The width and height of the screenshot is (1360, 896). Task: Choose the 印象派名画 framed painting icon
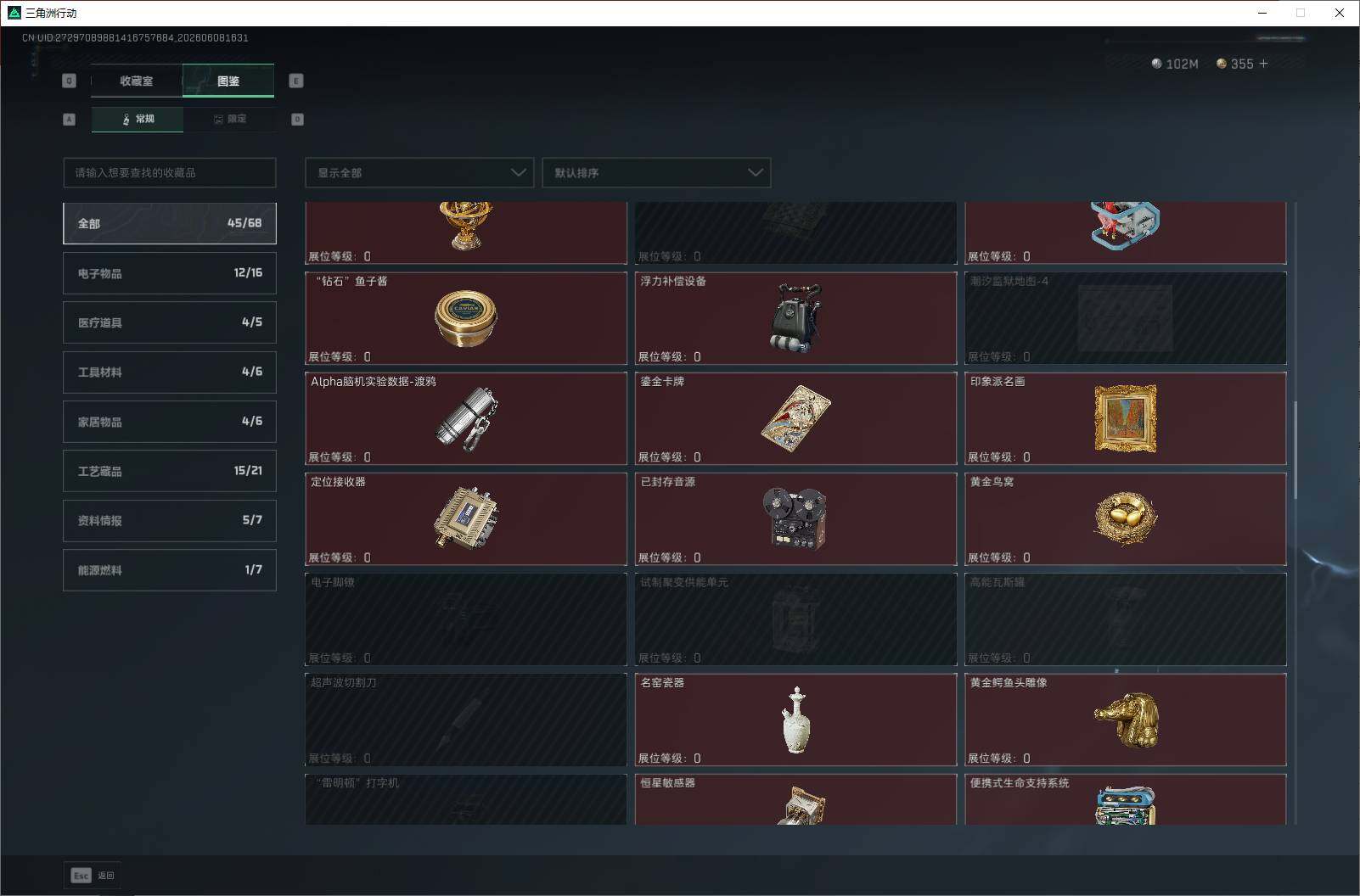click(x=1126, y=418)
